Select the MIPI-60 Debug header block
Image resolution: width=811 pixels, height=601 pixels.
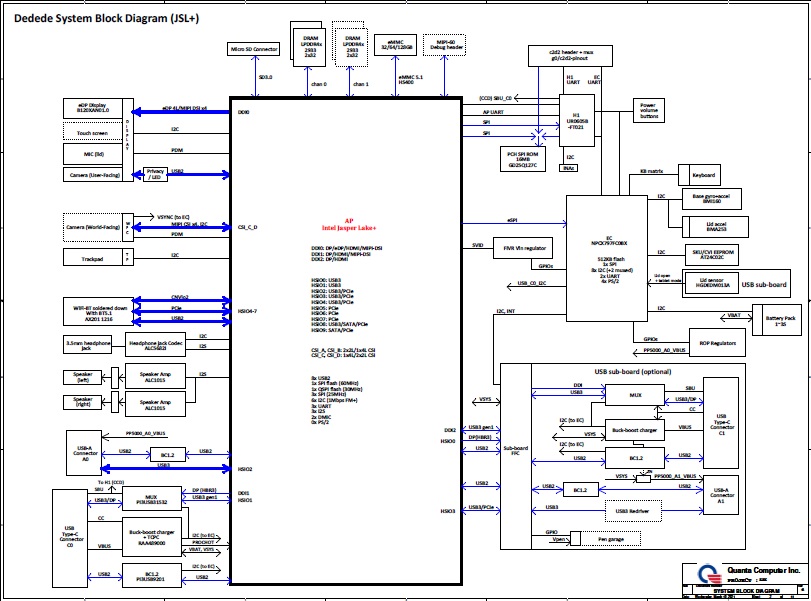coord(444,45)
